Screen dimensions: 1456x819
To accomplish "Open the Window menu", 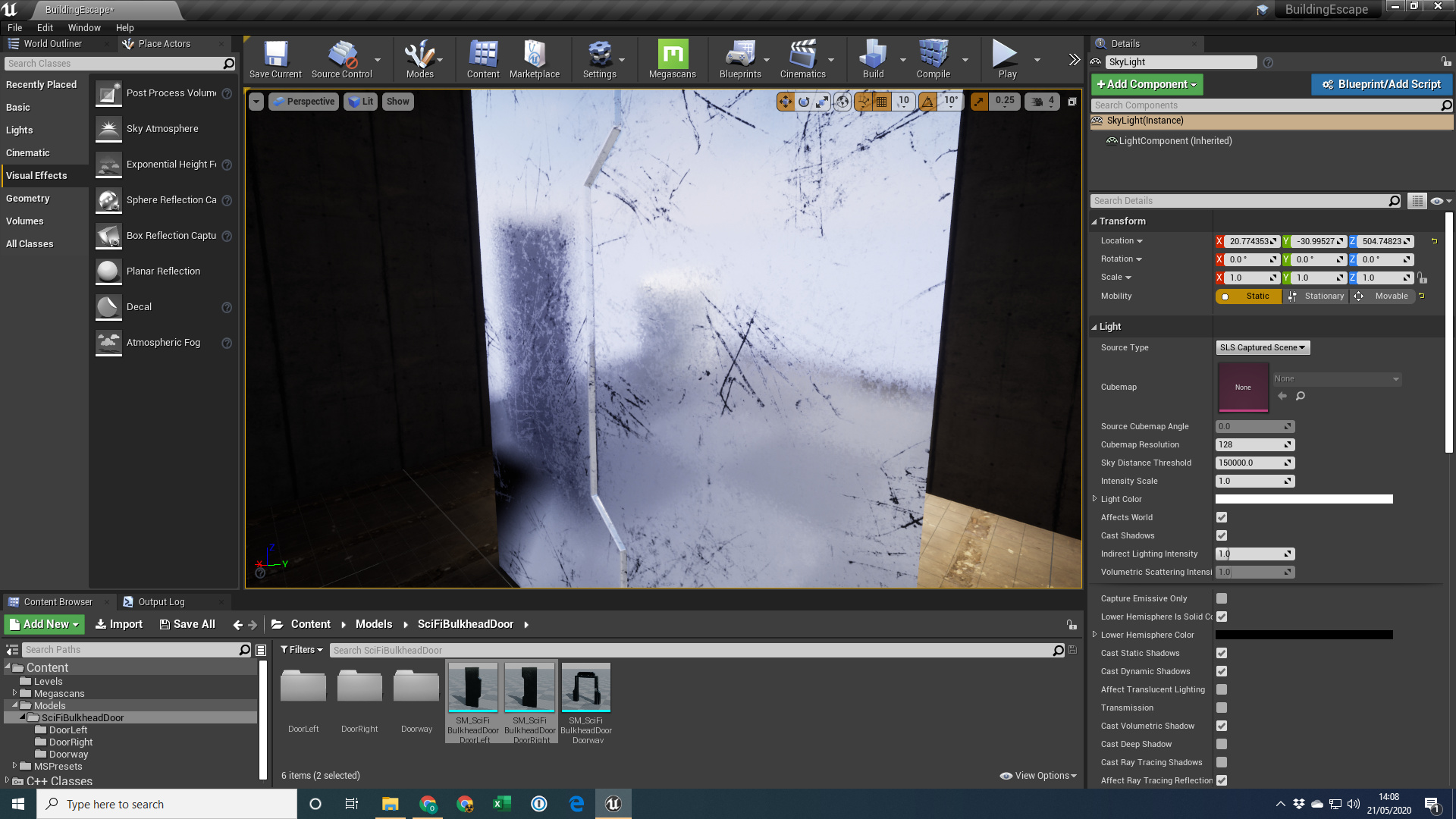I will point(84,27).
